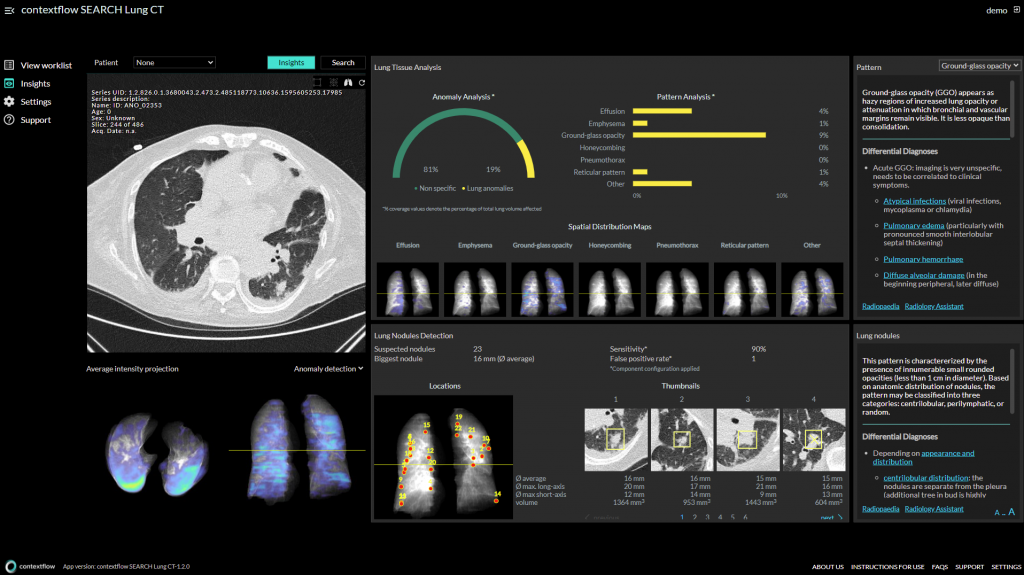Select nodule thumbnail number 2
The width and height of the screenshot is (1024, 575).
[x=682, y=440]
